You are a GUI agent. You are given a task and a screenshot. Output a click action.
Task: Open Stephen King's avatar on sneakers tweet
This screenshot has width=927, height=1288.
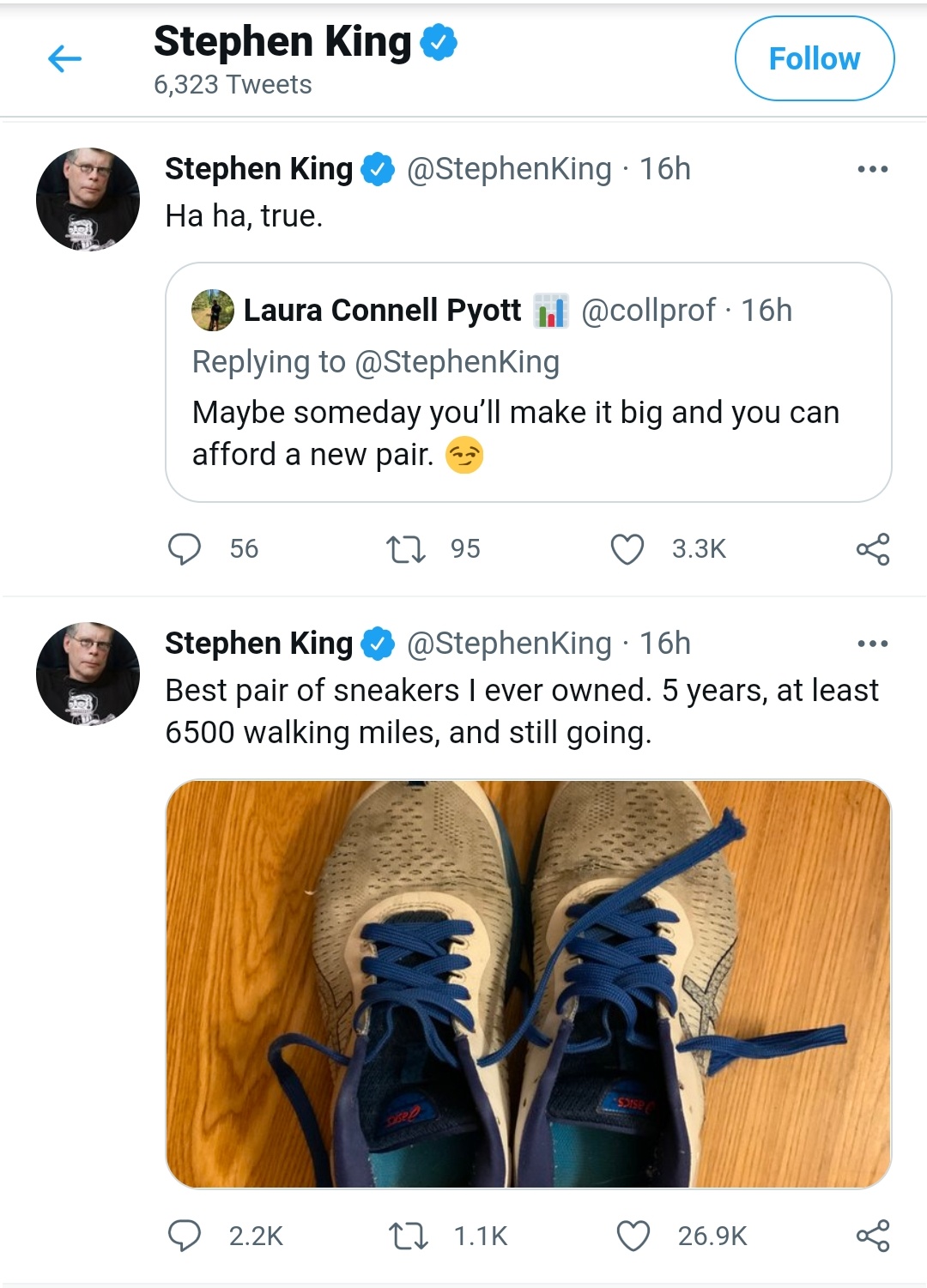tap(88, 674)
